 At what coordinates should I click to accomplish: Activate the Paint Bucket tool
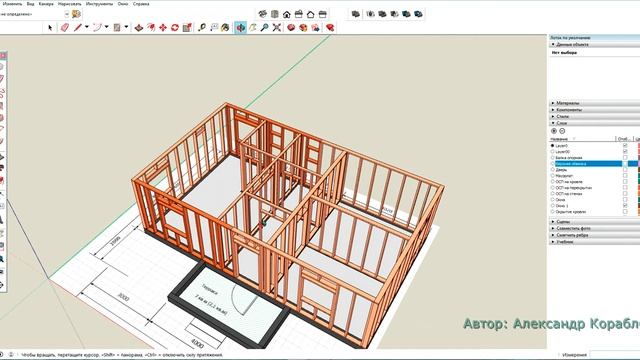pos(225,28)
